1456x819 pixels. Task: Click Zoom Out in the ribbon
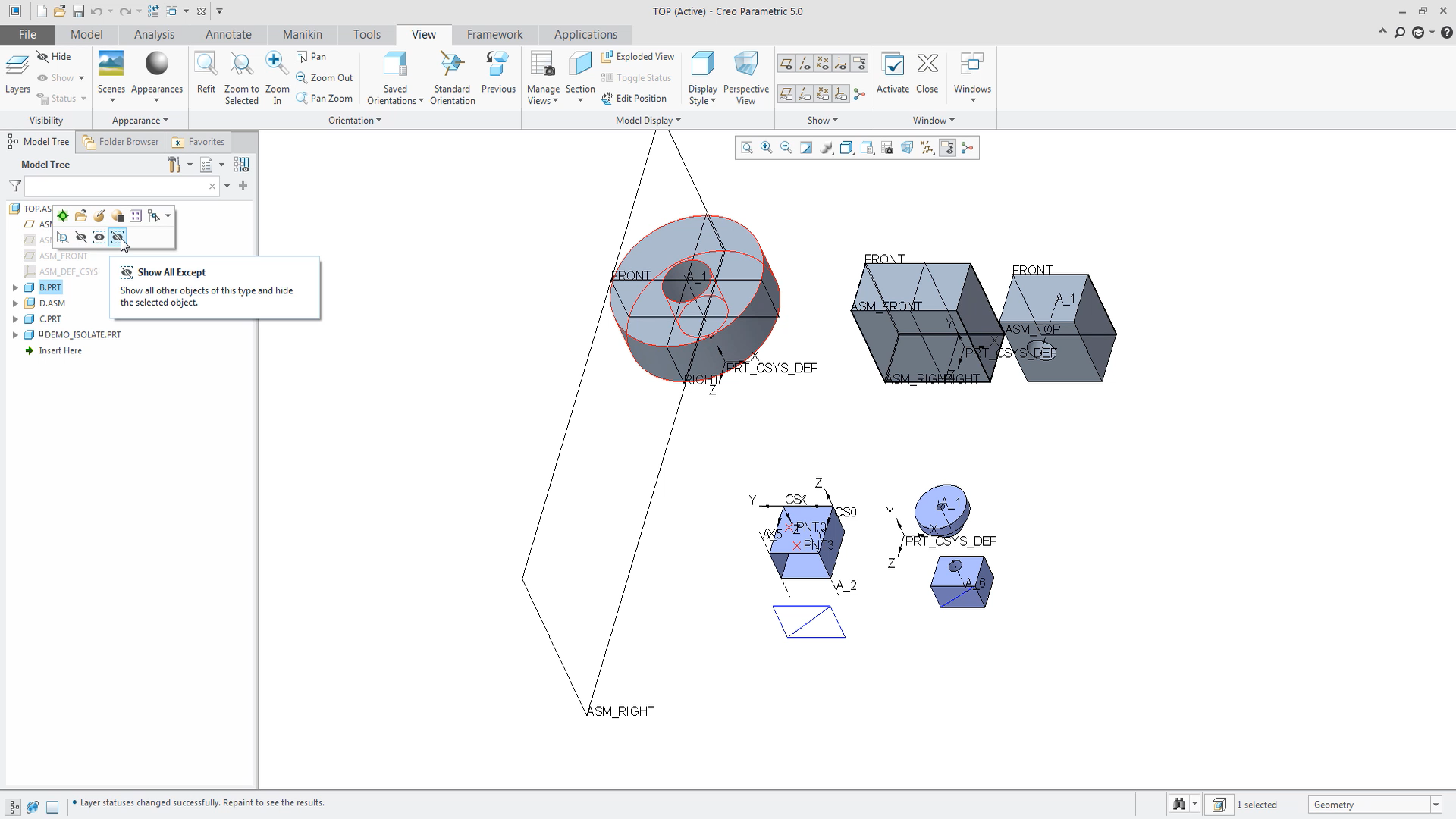pyautogui.click(x=324, y=77)
